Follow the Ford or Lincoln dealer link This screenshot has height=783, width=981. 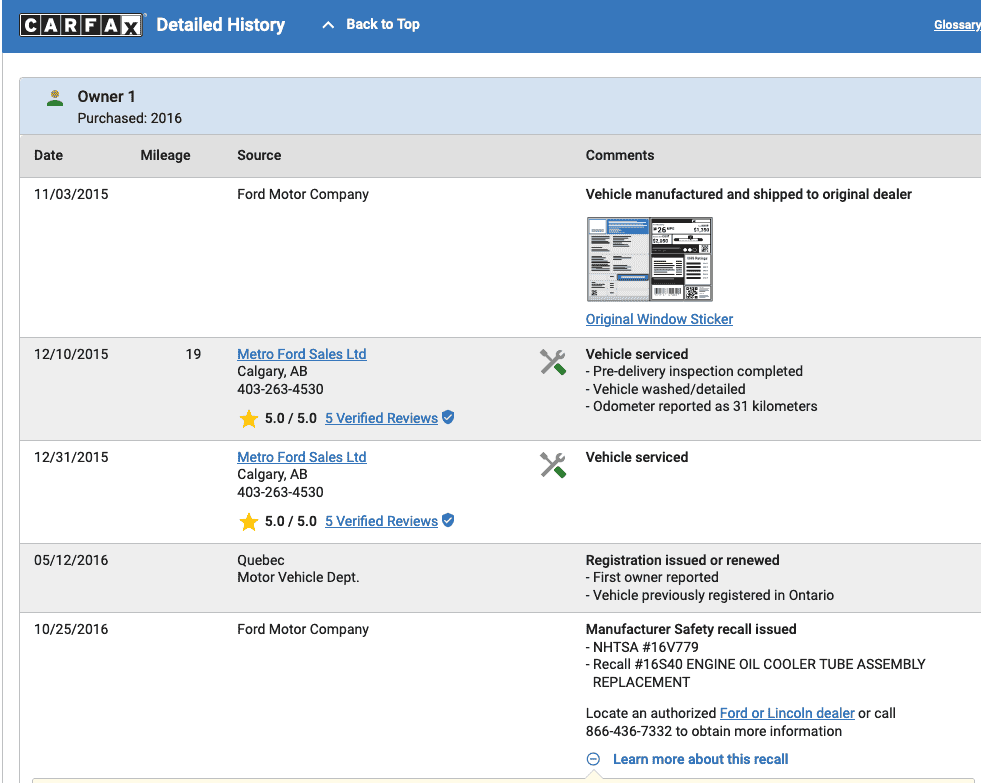[787, 713]
